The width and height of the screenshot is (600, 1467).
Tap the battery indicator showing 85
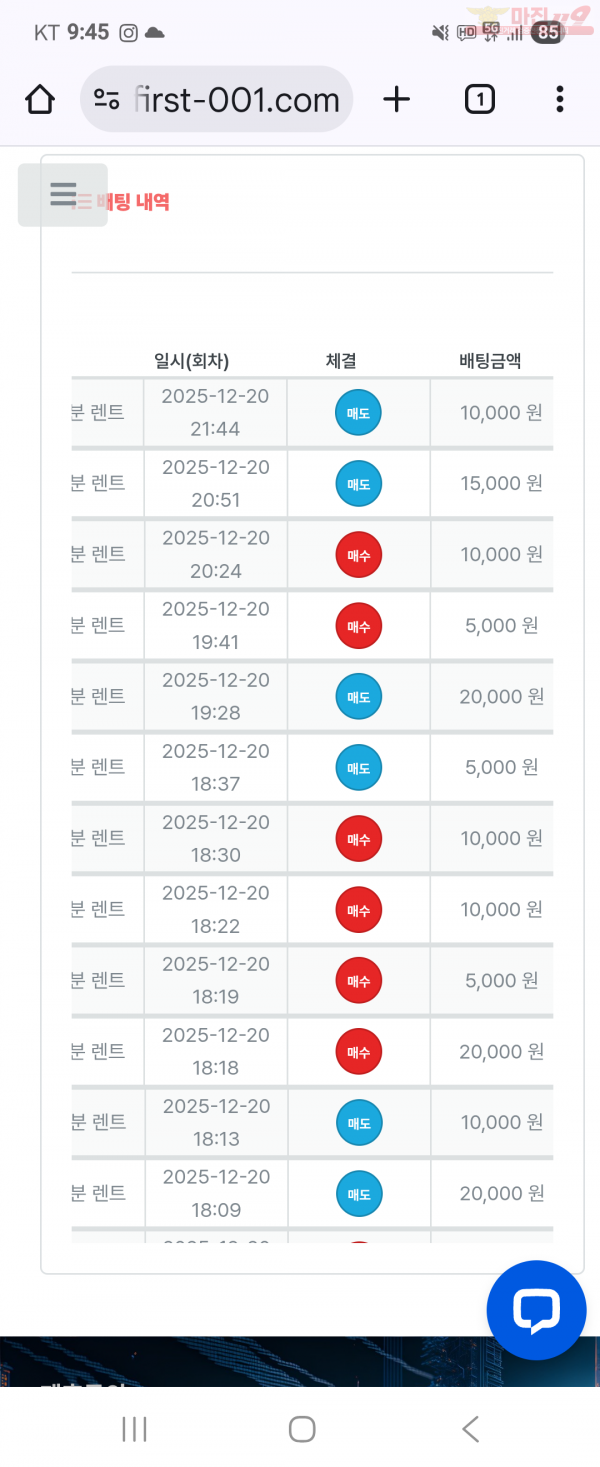pyautogui.click(x=546, y=31)
